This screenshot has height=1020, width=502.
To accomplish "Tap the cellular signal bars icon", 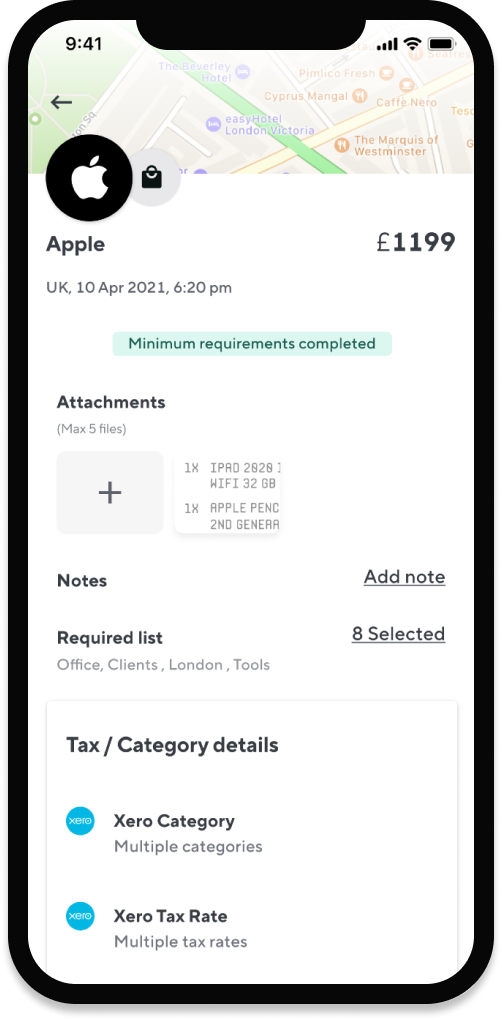I will (387, 44).
